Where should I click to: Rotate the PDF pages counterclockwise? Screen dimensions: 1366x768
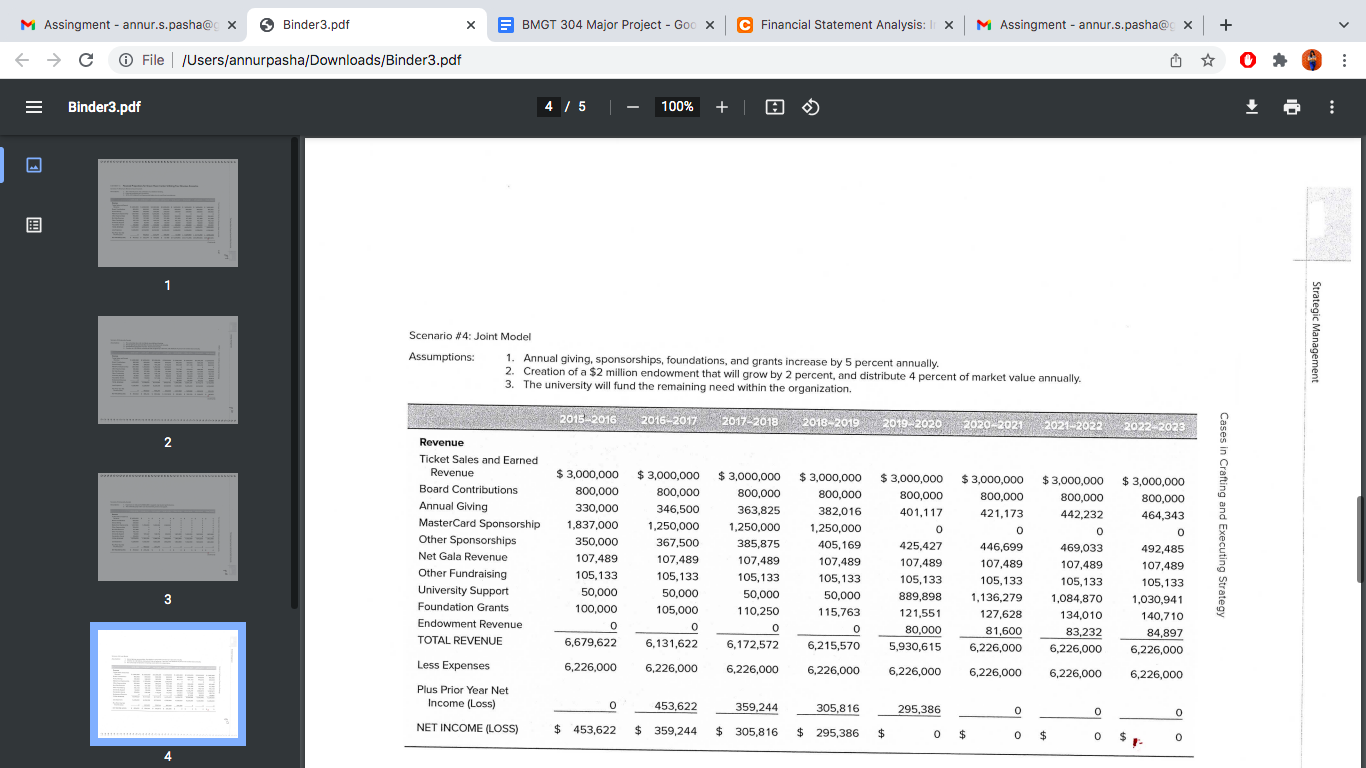point(810,106)
